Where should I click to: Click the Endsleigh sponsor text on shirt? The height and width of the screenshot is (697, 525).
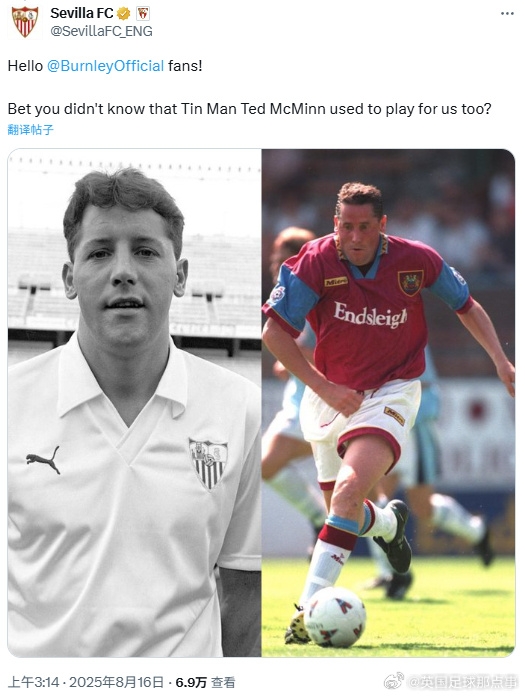tap(370, 315)
